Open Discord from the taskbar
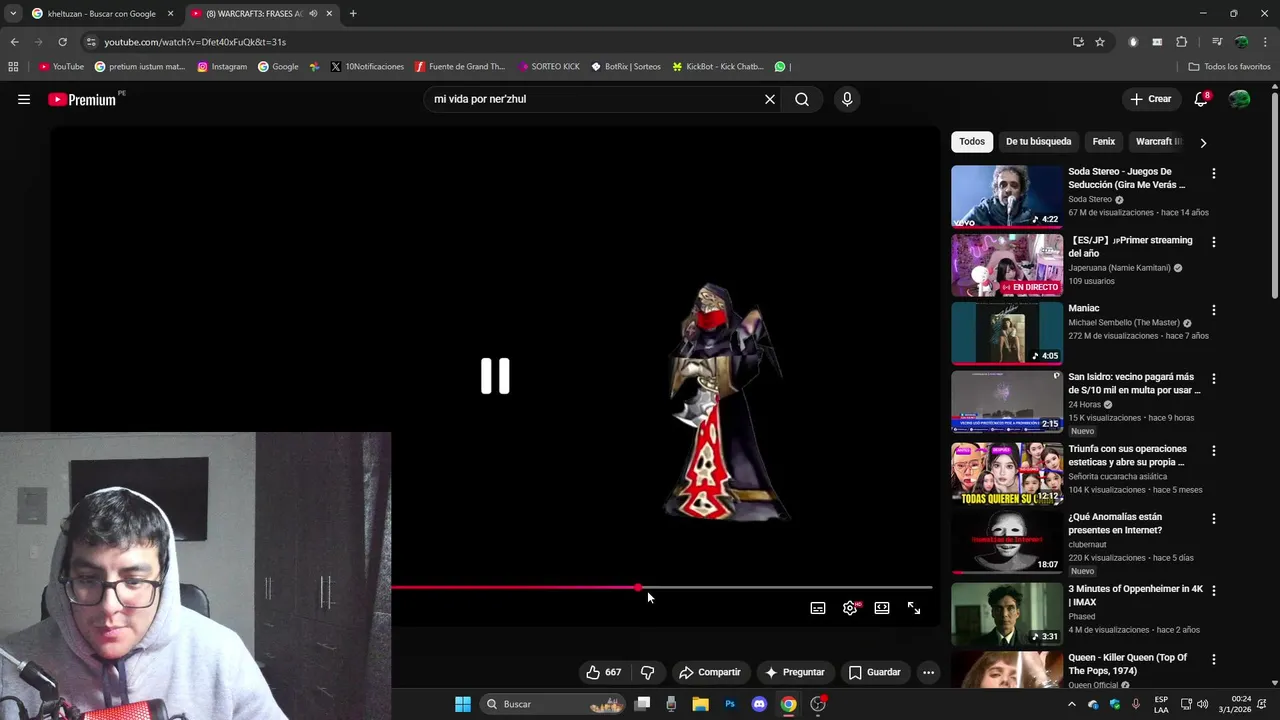 coord(759,704)
